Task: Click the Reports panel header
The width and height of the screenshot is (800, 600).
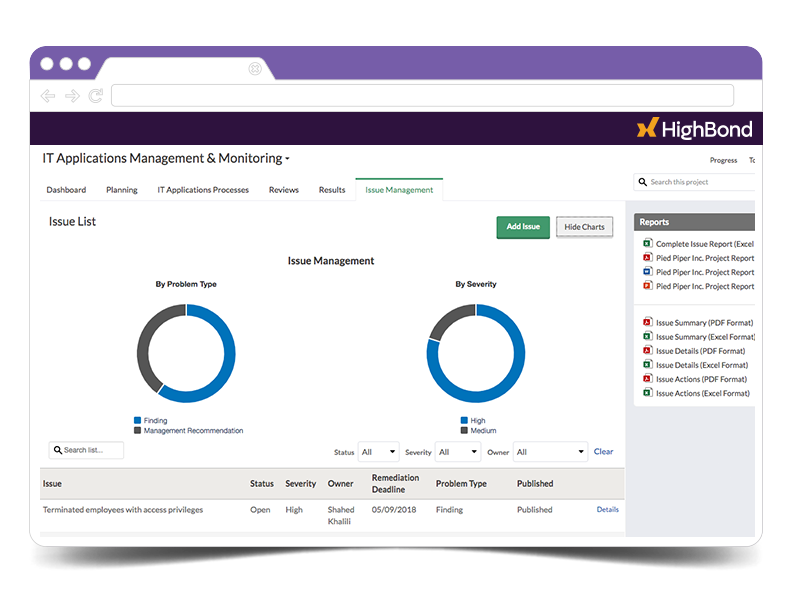Action: [694, 222]
